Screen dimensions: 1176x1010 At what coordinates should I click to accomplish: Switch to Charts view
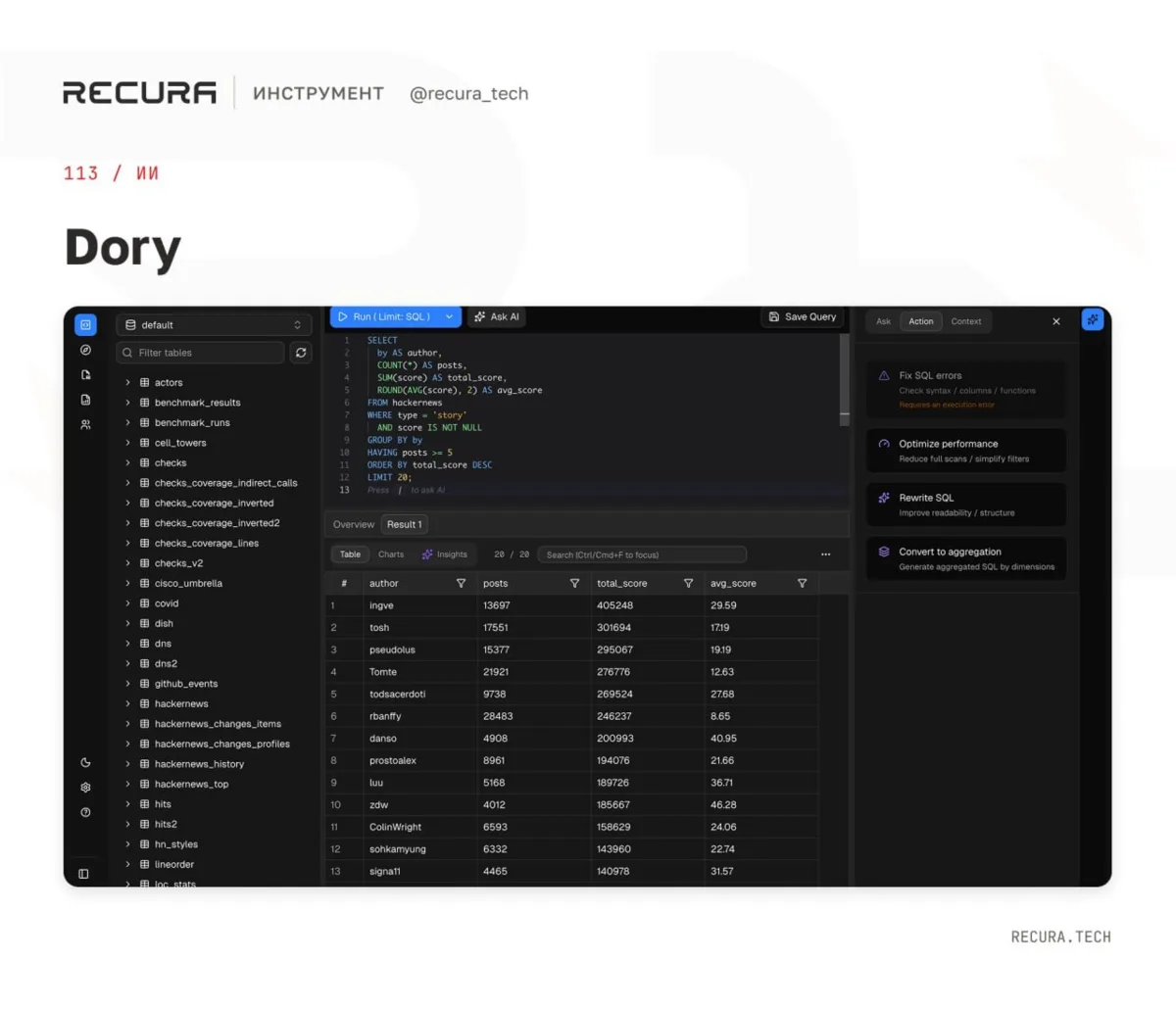tap(391, 554)
